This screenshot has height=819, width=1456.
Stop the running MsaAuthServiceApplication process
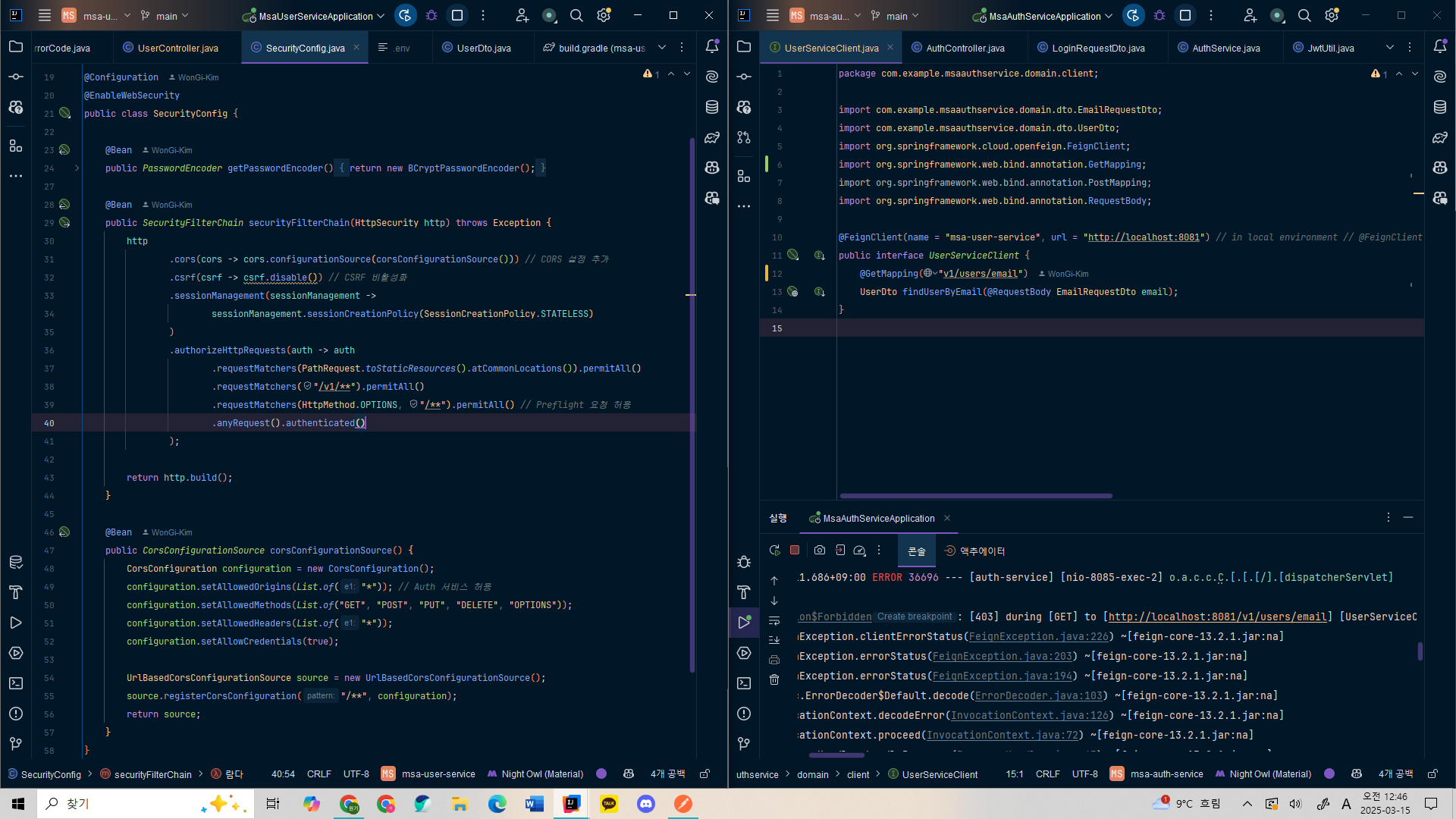[794, 551]
